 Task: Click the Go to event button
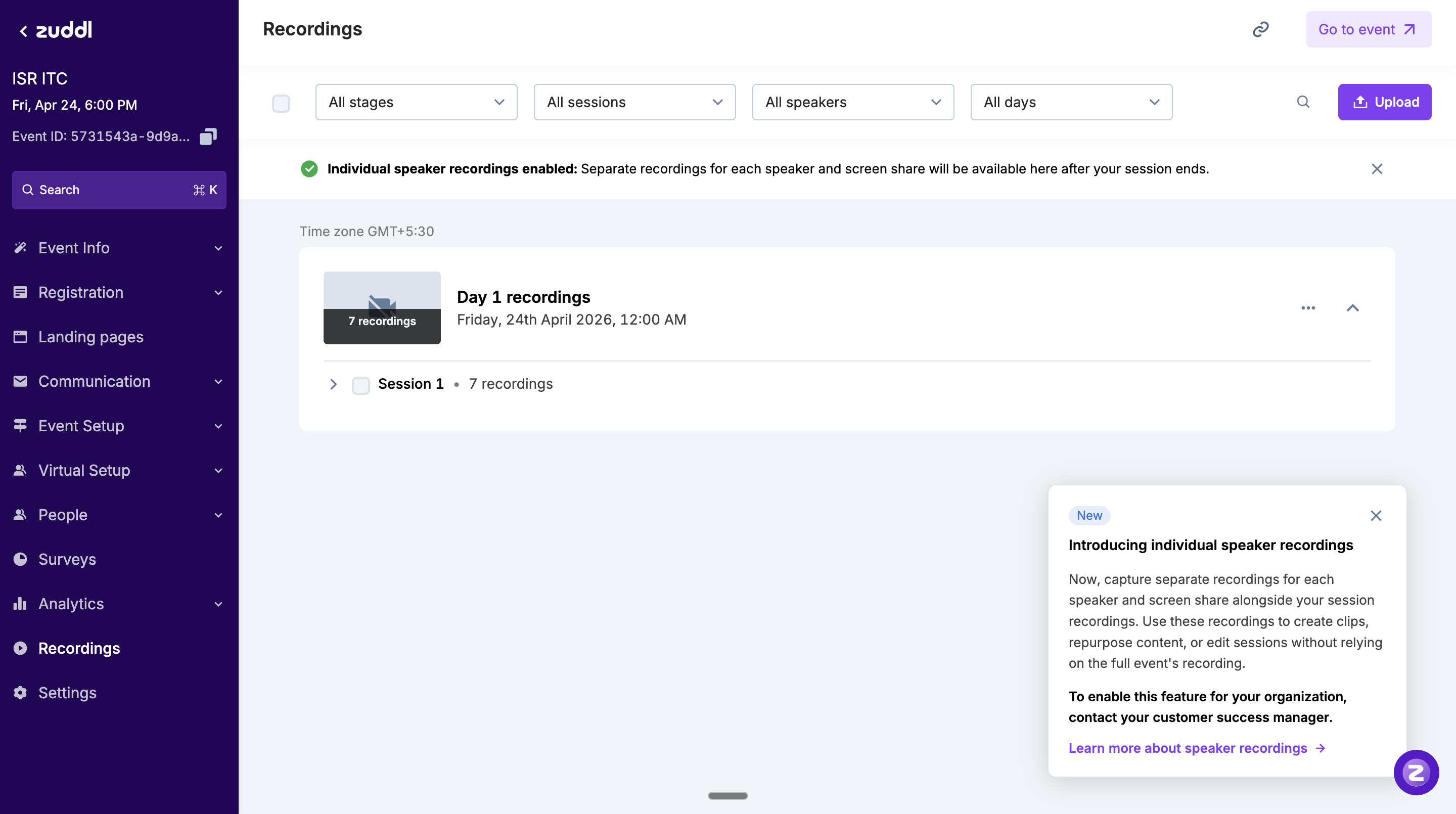point(1368,29)
